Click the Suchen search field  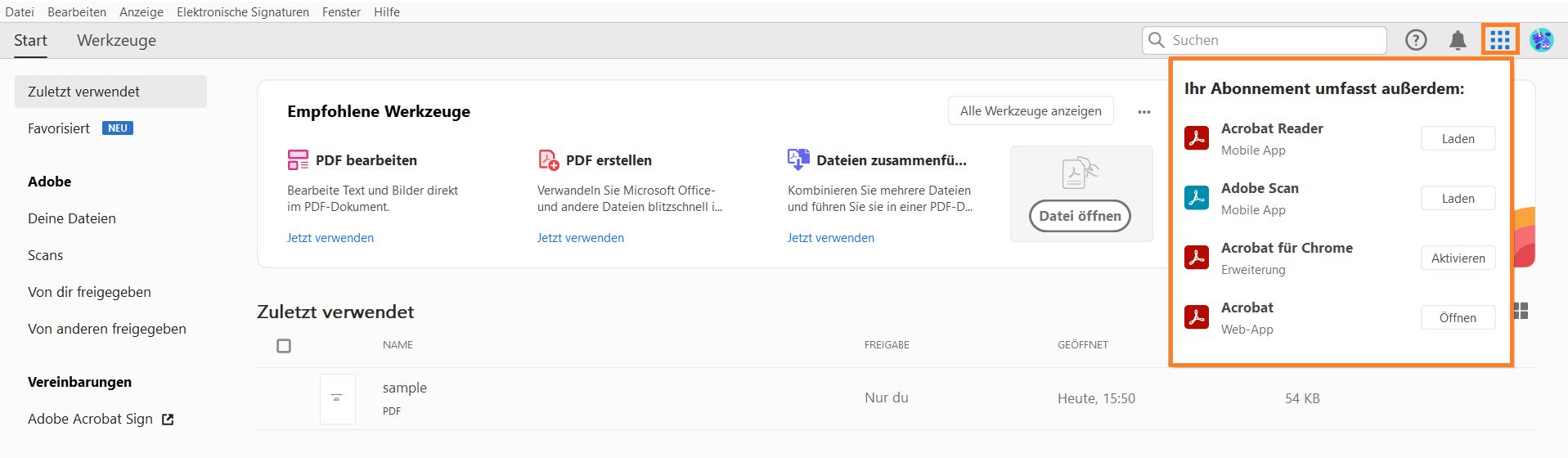click(x=1265, y=40)
